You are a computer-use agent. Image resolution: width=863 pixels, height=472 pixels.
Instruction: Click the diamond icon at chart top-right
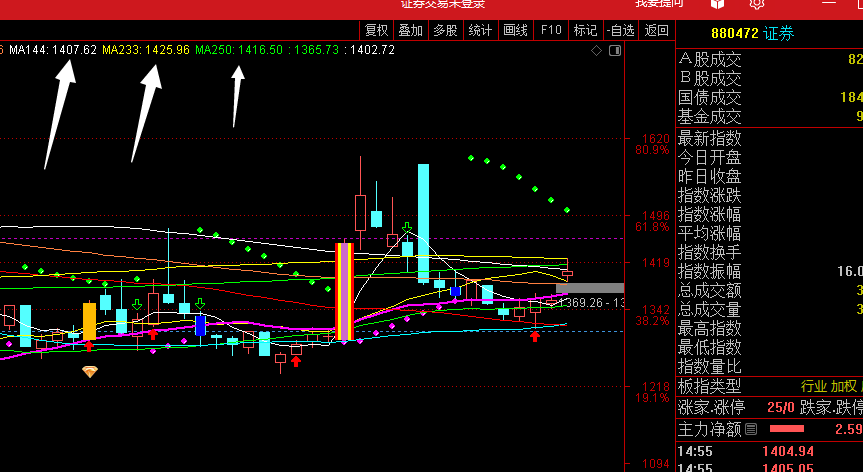[x=597, y=51]
